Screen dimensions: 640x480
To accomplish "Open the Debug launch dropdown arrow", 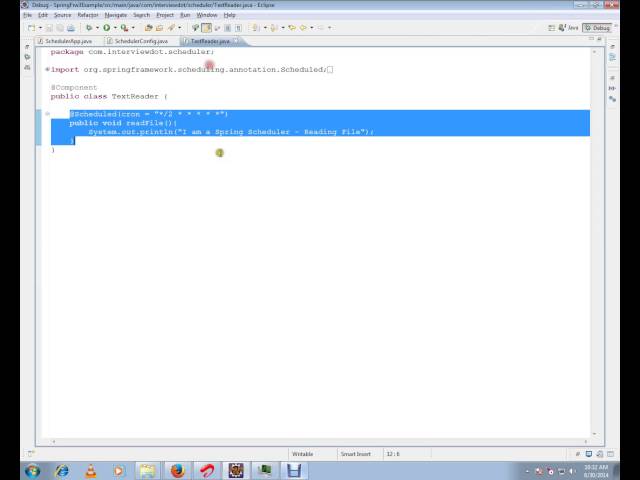I will 97,28.
